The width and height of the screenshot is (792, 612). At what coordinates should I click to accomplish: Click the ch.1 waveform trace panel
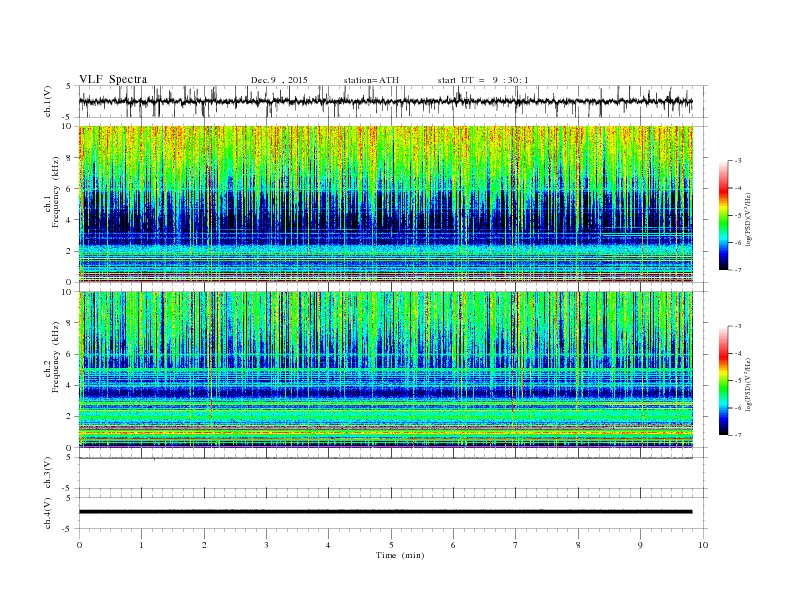393,101
